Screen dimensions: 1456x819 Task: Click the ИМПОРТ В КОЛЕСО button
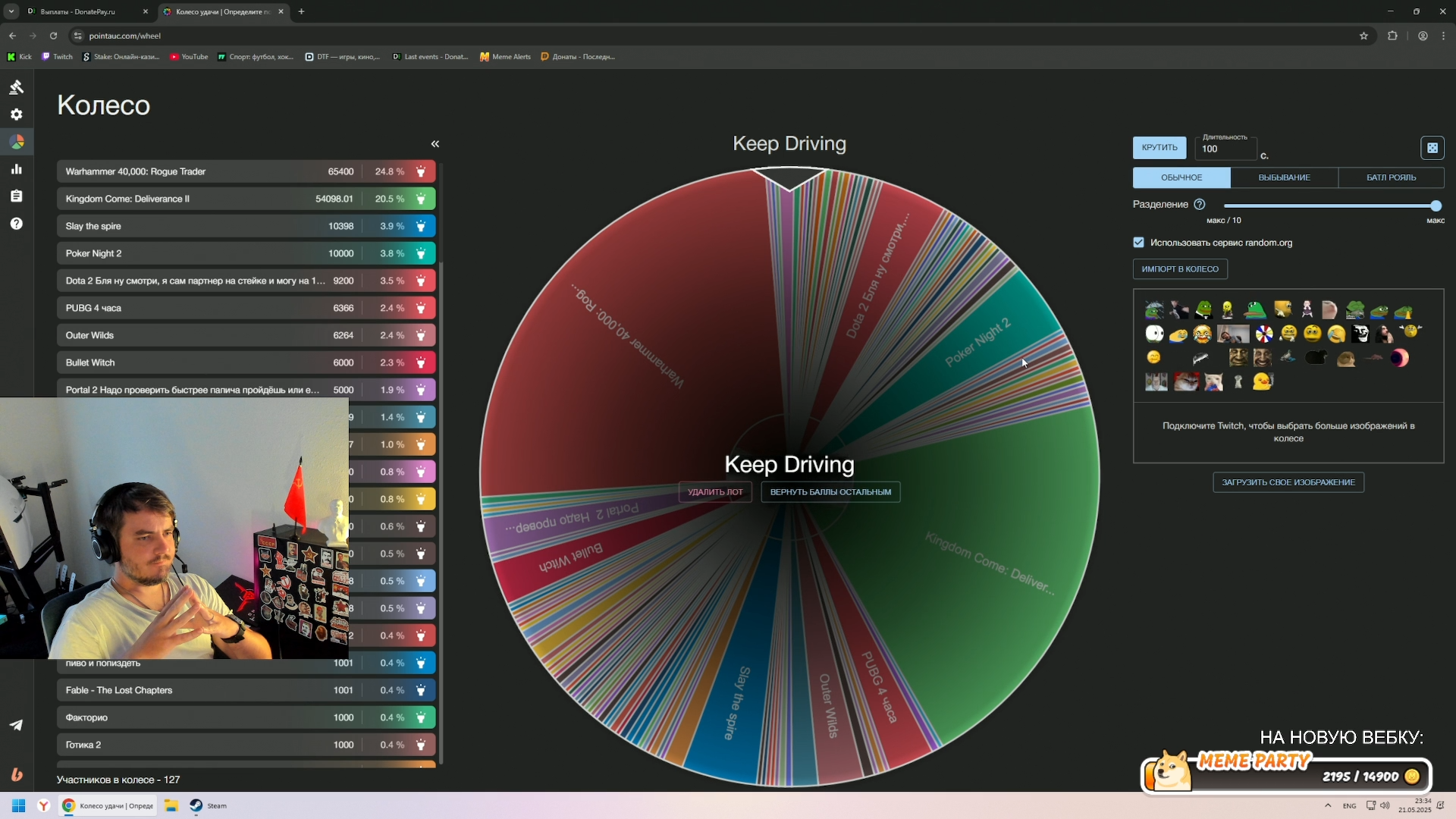coord(1180,269)
